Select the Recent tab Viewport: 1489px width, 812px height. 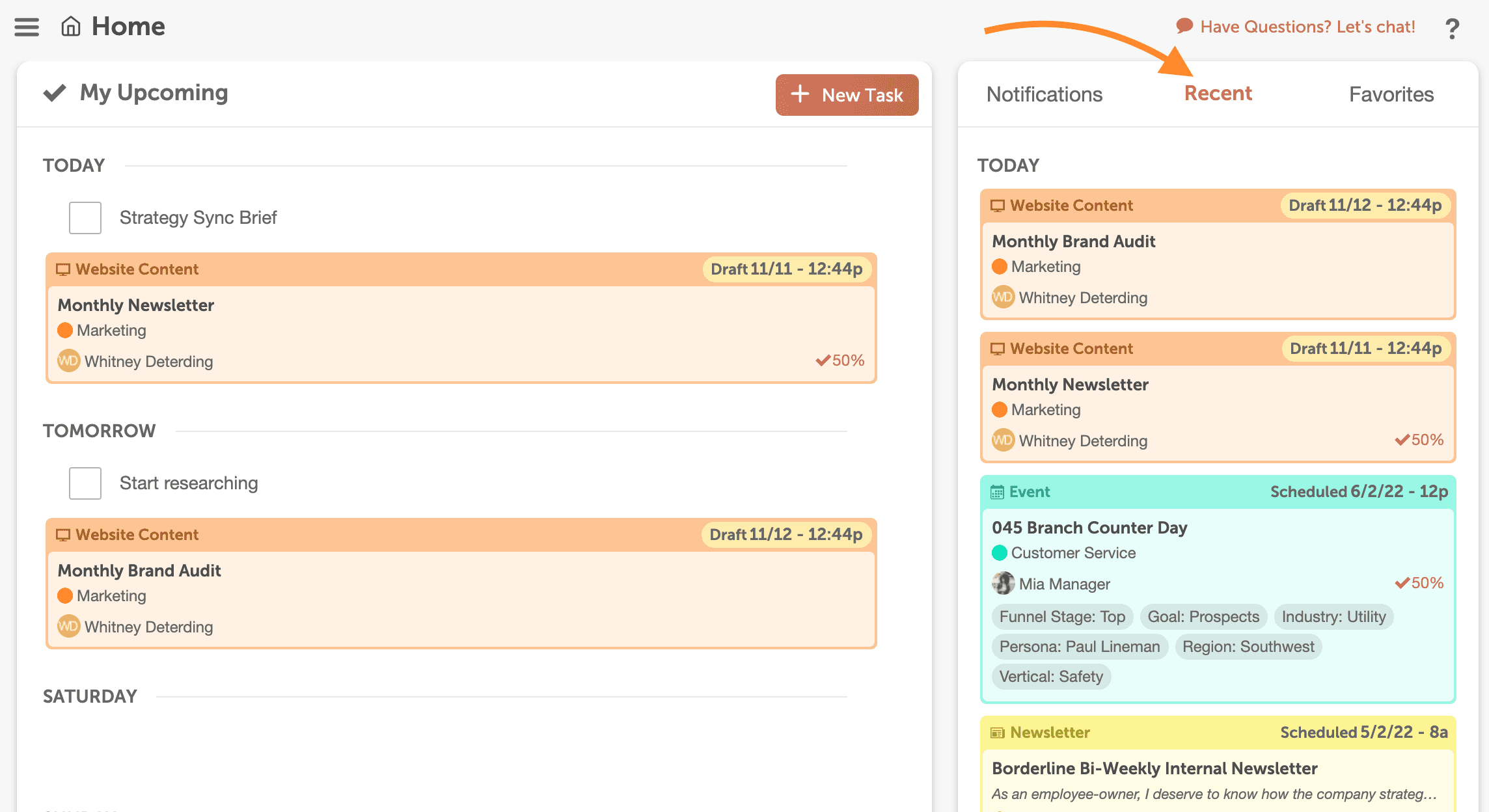pyautogui.click(x=1218, y=93)
